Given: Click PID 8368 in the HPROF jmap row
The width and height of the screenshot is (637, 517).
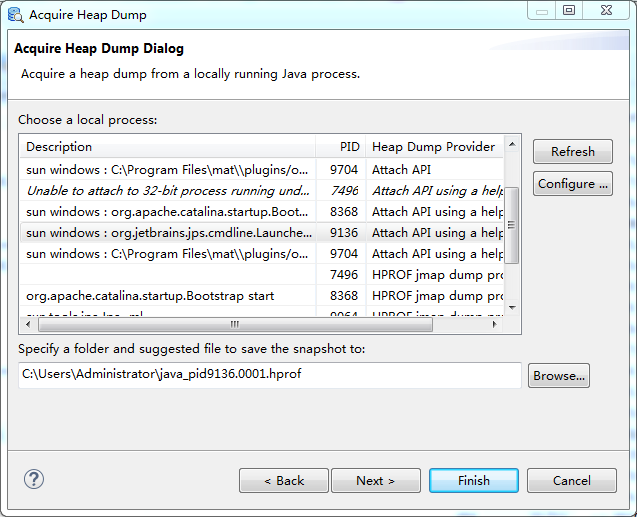Looking at the screenshot, I should click(344, 296).
